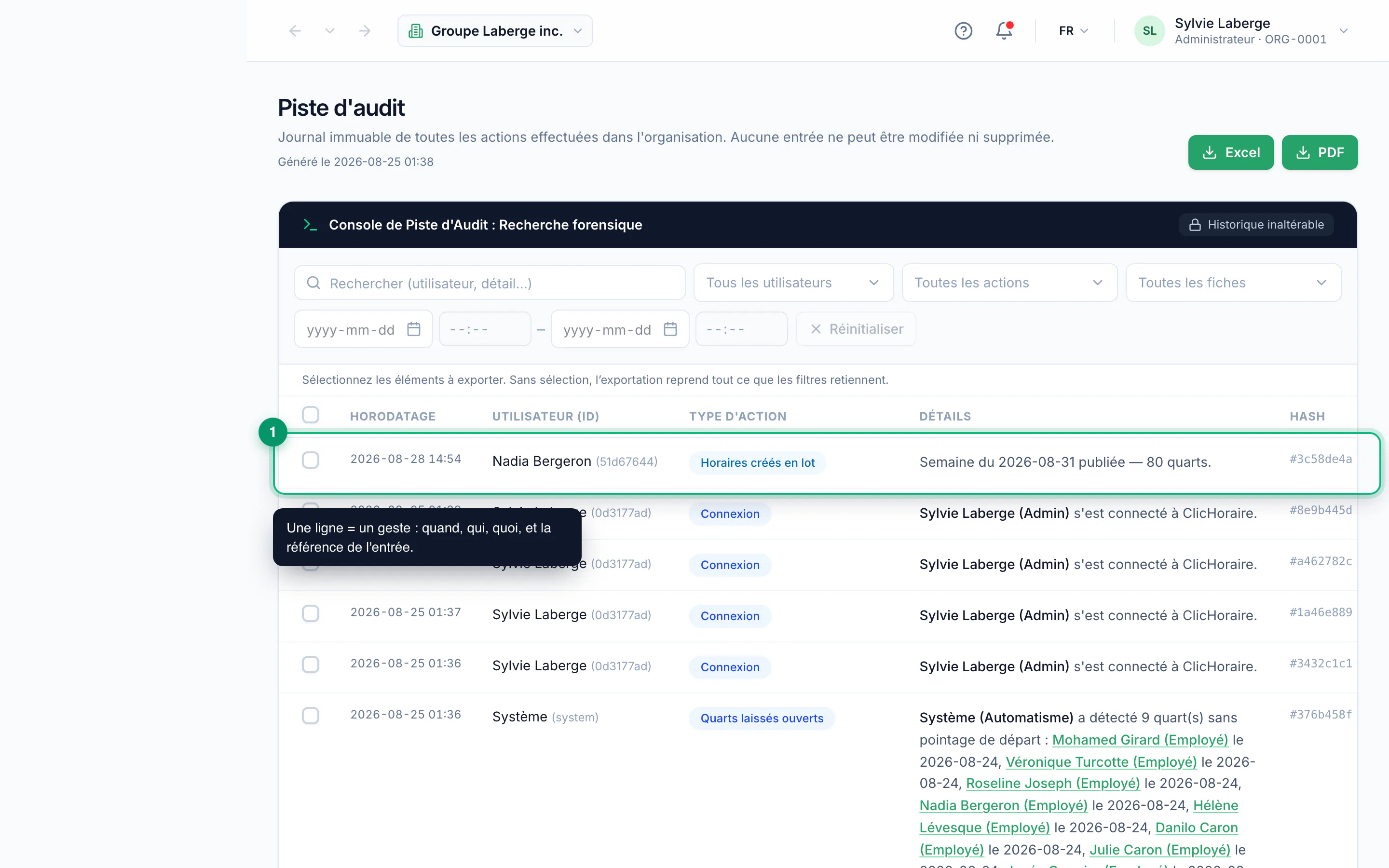Click user ID (51d67644)
1389x868 pixels.
626,462
